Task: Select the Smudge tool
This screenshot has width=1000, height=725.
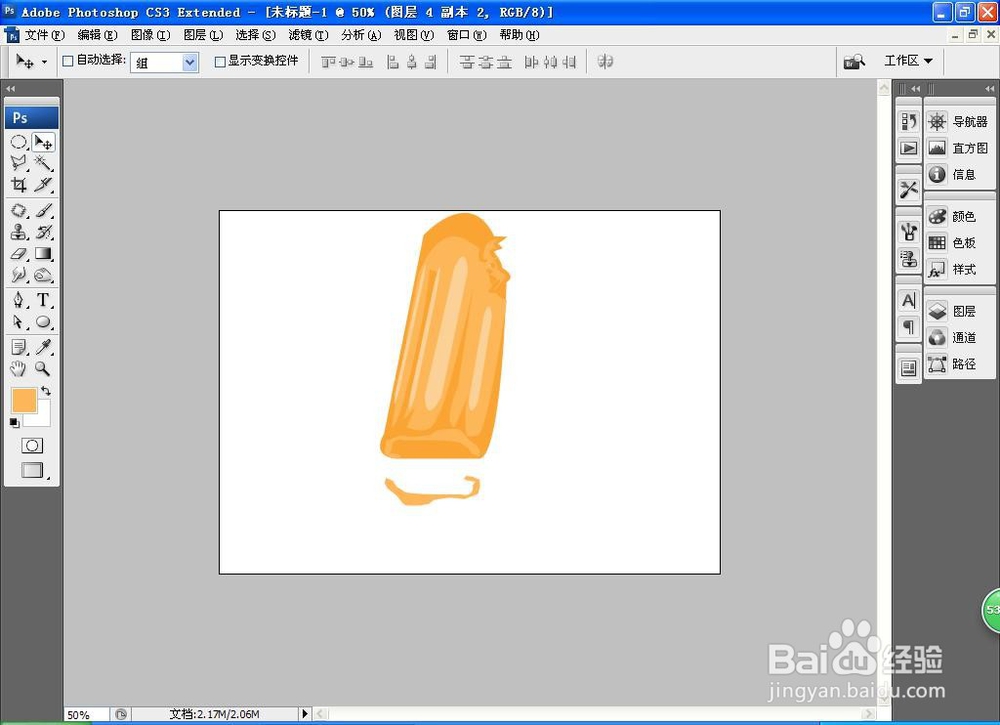Action: (x=18, y=275)
